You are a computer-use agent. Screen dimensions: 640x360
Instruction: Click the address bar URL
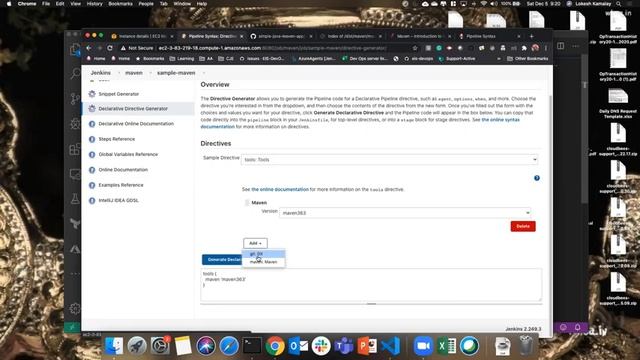272,48
